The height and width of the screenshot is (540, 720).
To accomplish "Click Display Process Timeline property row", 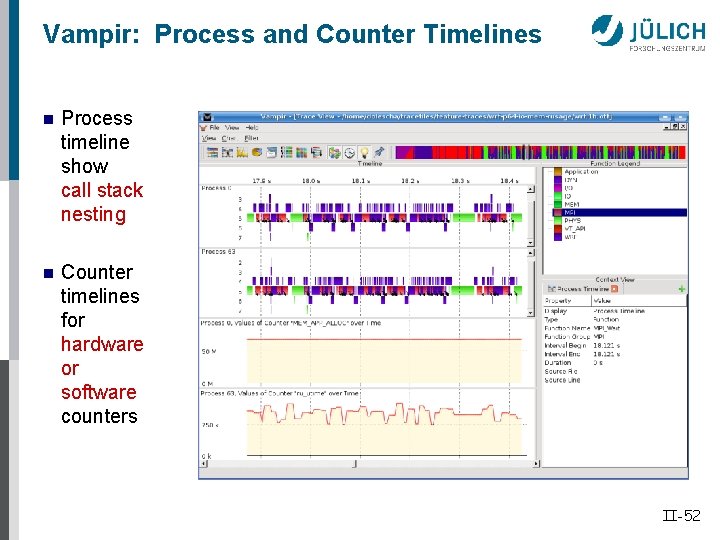I will click(614, 311).
